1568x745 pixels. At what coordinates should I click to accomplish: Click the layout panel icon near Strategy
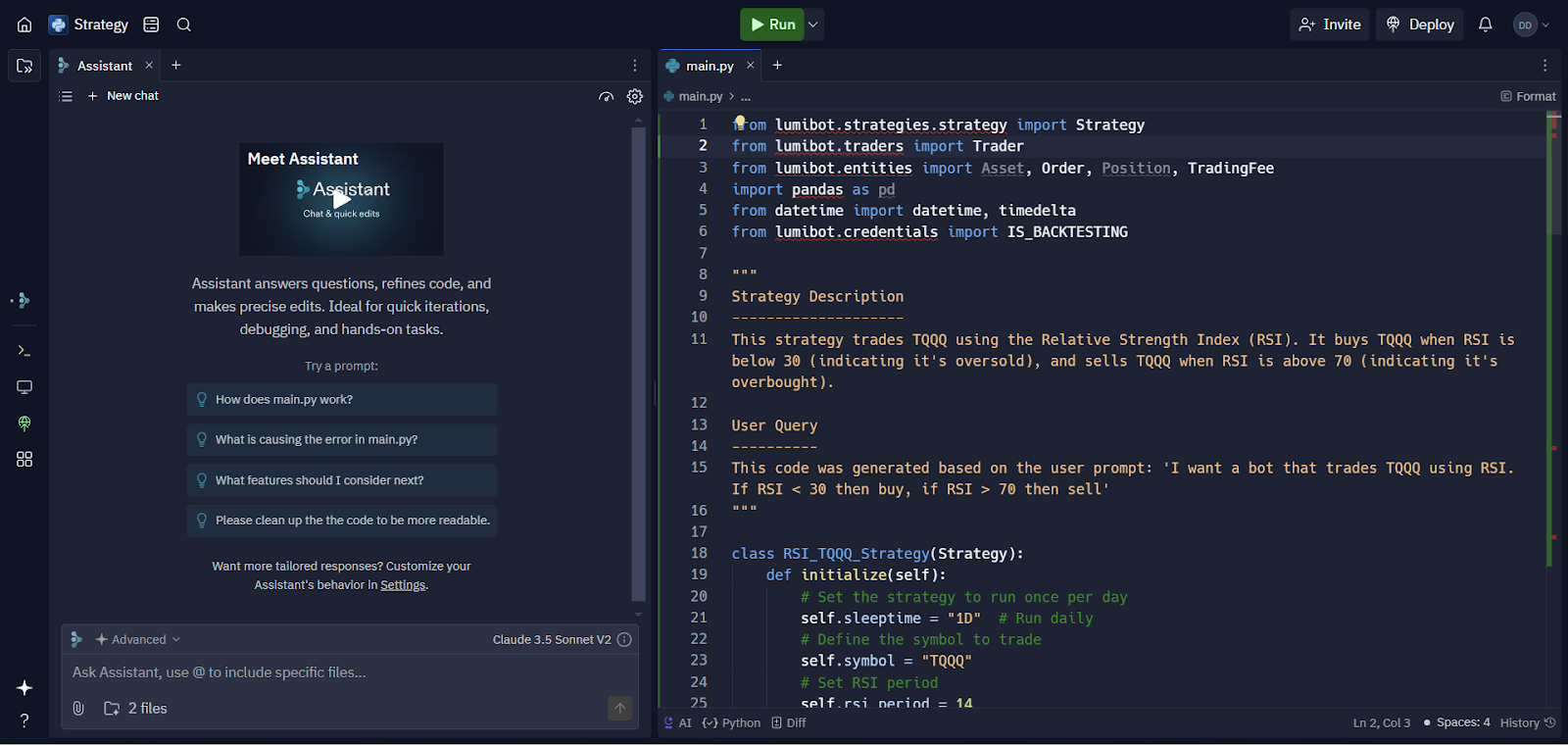click(x=151, y=25)
